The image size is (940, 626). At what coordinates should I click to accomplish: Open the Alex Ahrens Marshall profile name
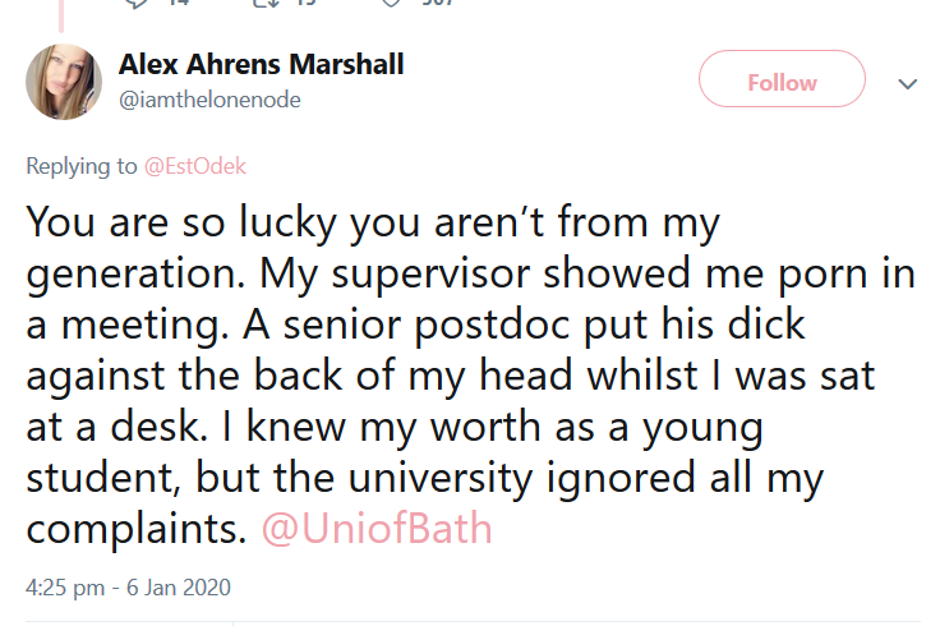click(261, 65)
